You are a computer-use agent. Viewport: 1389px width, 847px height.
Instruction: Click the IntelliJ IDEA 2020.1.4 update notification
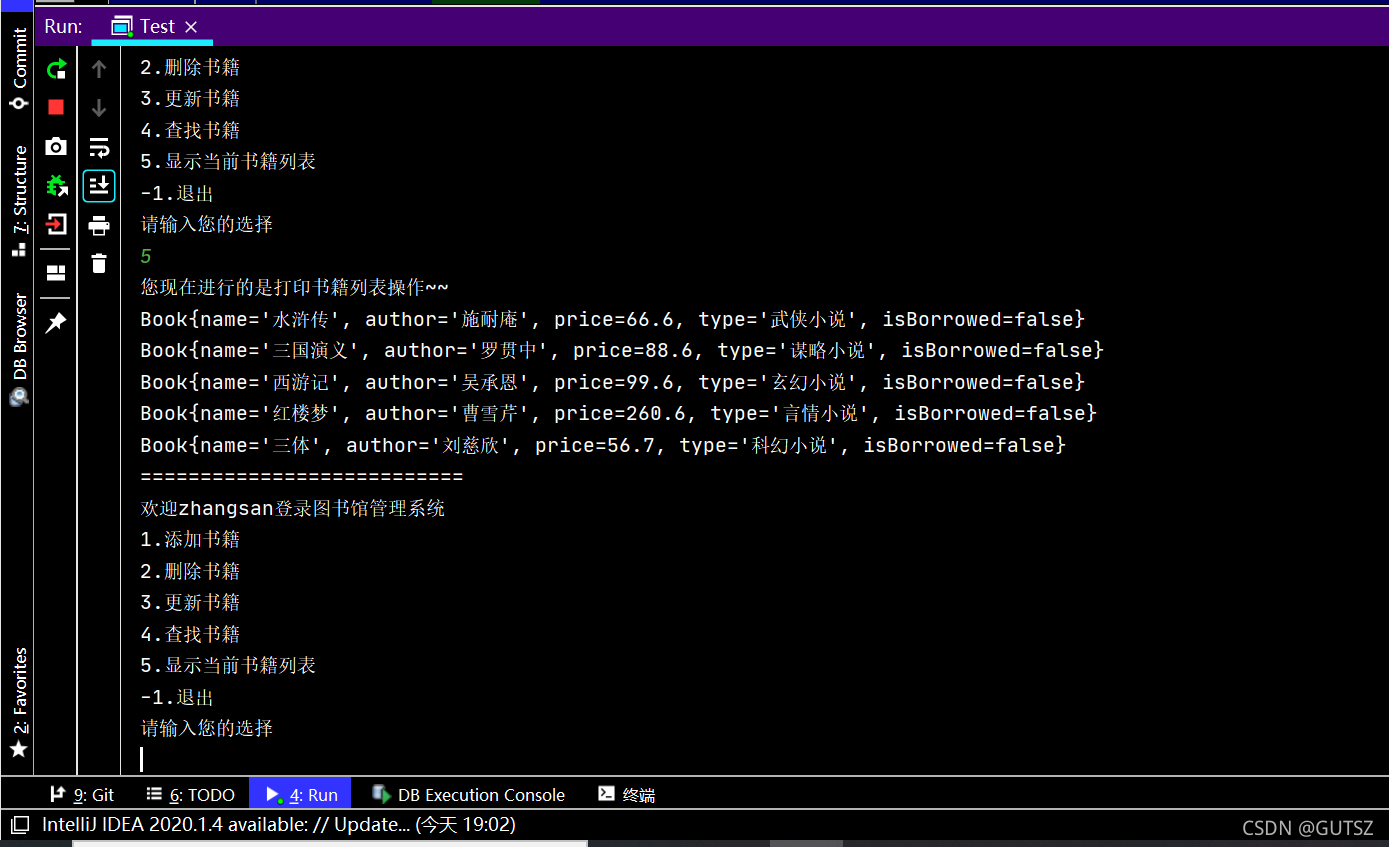coord(278,825)
